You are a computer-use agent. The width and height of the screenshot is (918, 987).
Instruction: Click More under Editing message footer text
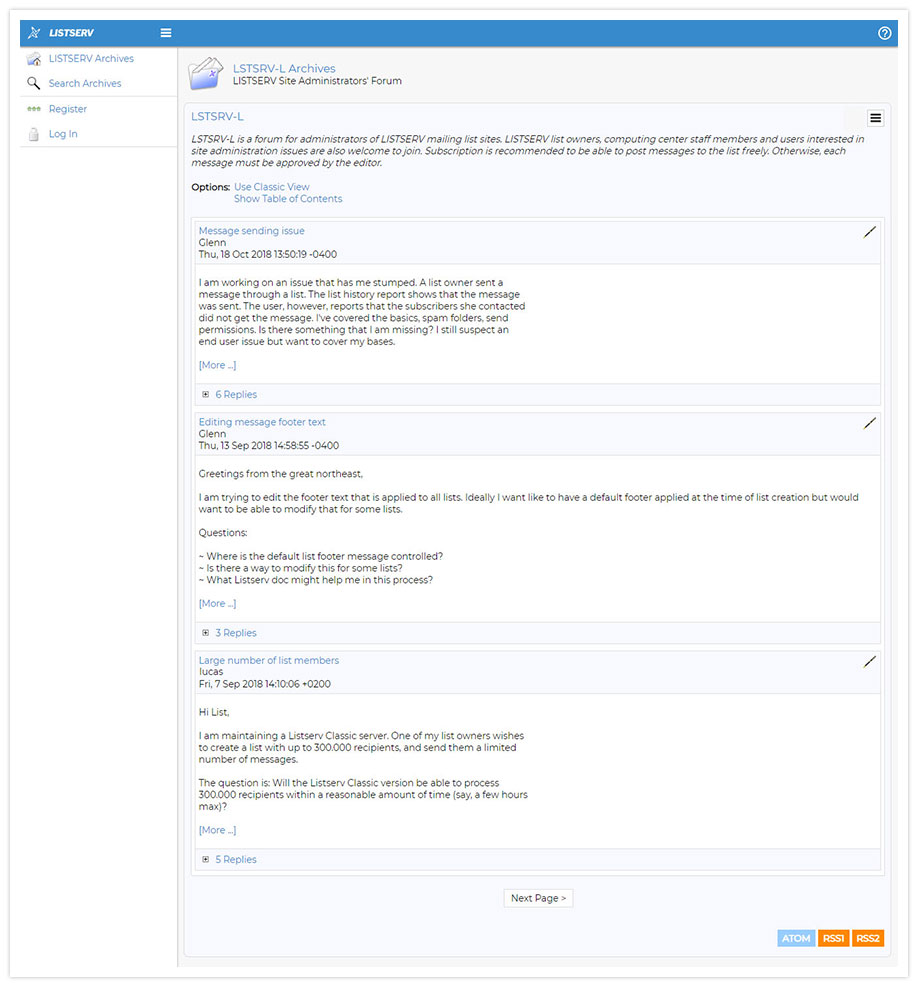pos(217,603)
